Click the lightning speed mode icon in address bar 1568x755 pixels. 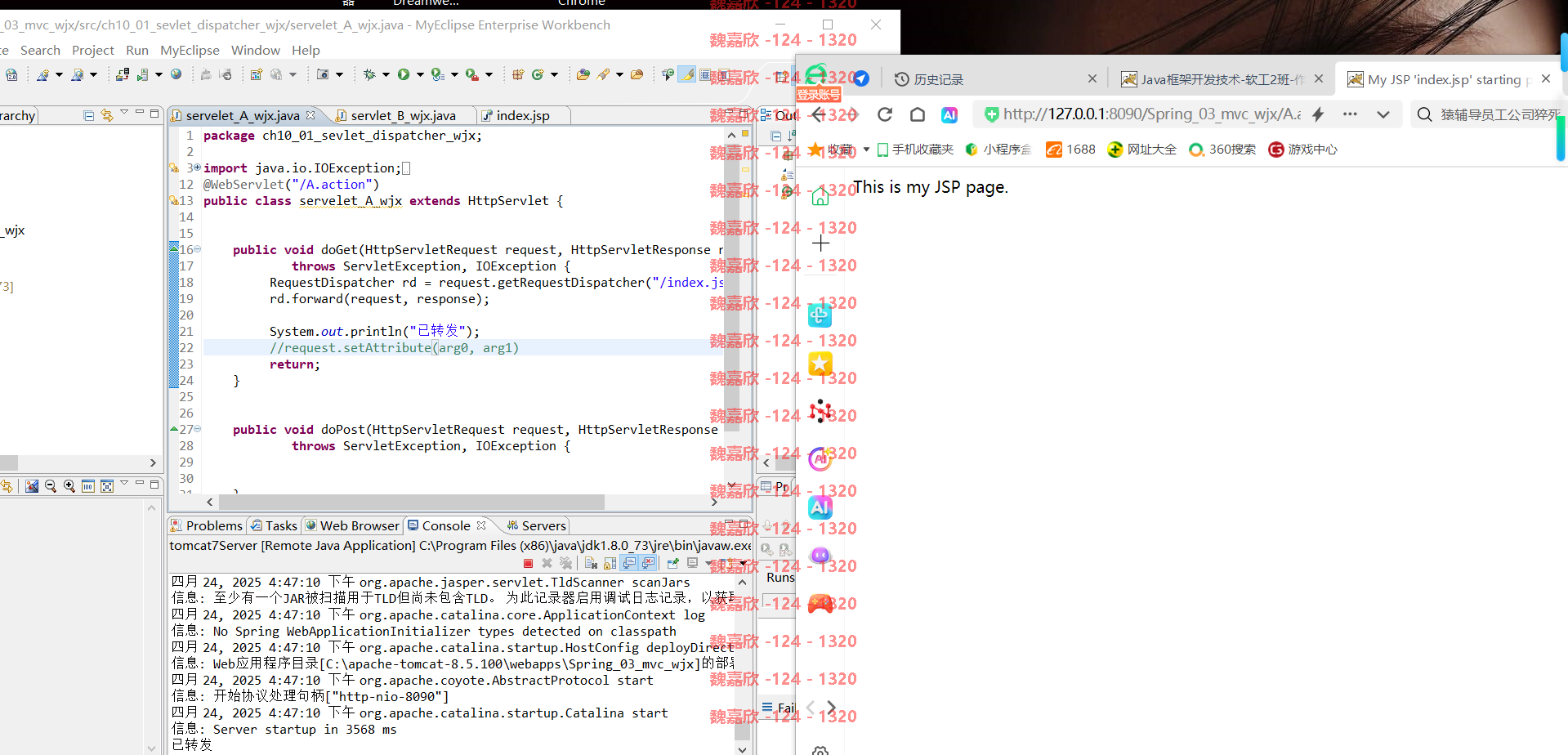coord(1318,114)
